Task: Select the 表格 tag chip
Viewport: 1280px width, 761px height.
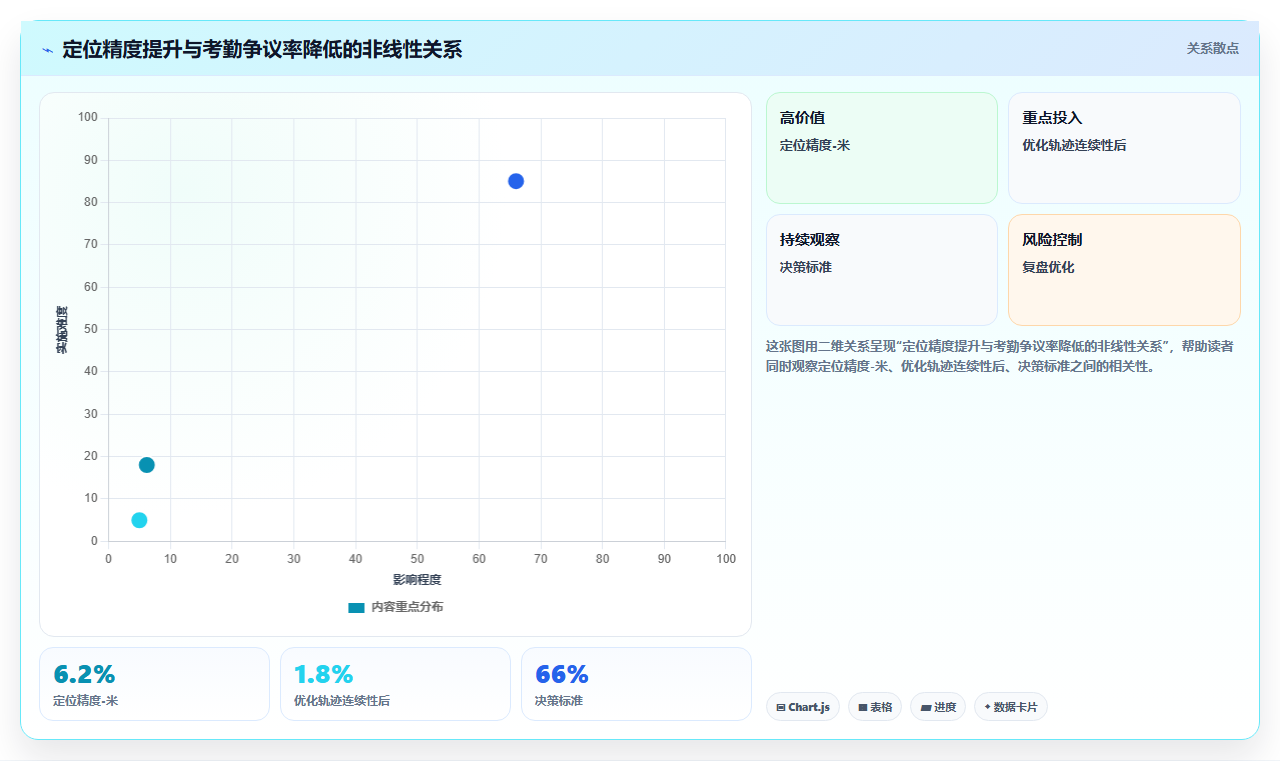Action: coord(875,707)
